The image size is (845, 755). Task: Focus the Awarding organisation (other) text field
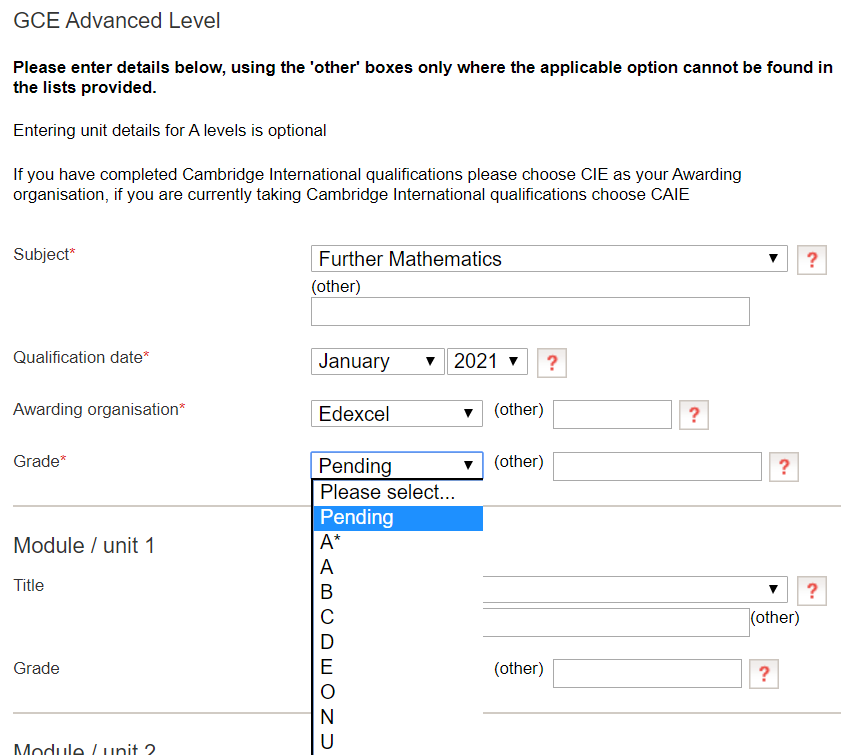612,414
